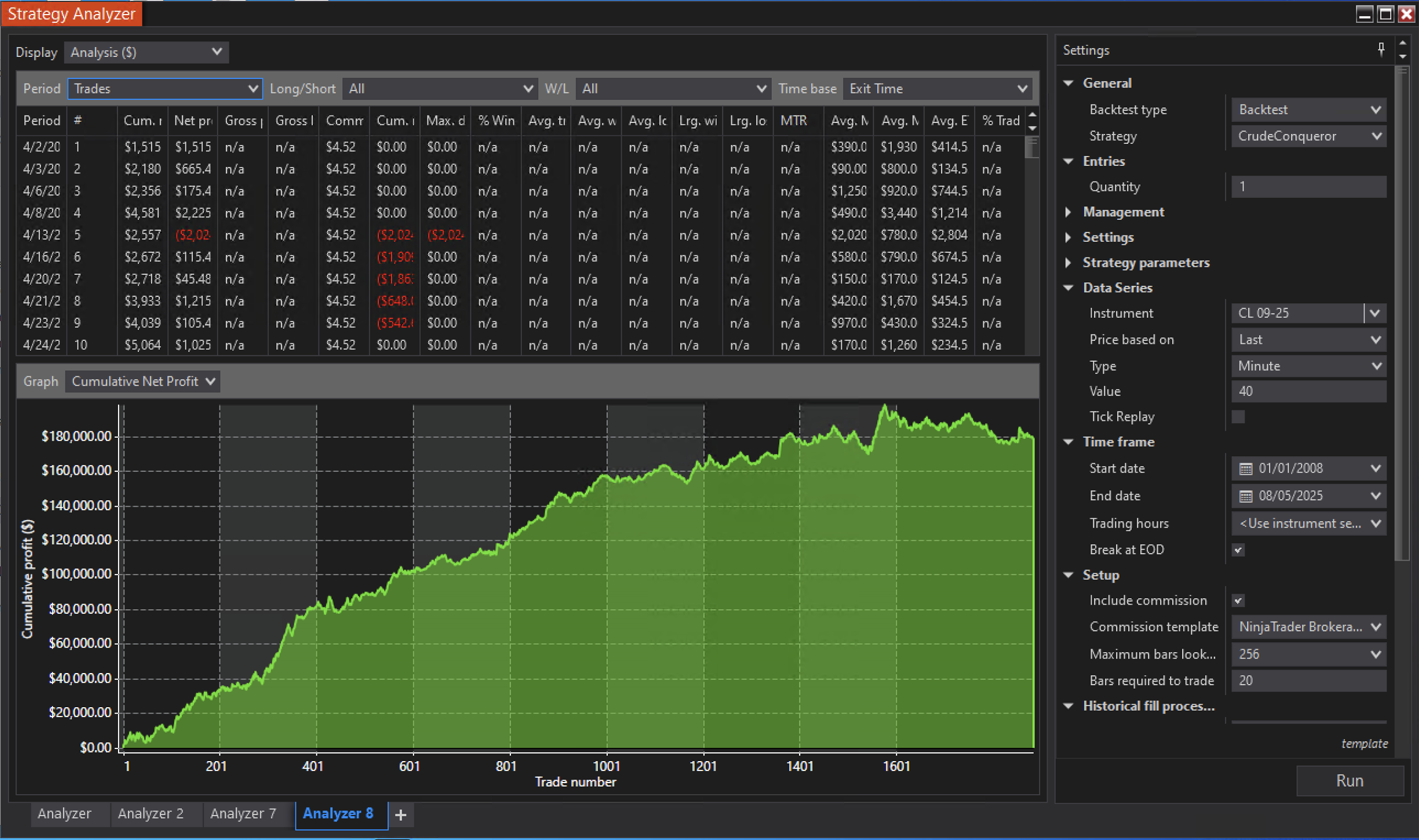The width and height of the screenshot is (1419, 840).
Task: Select the Quantity input field
Action: point(1308,187)
